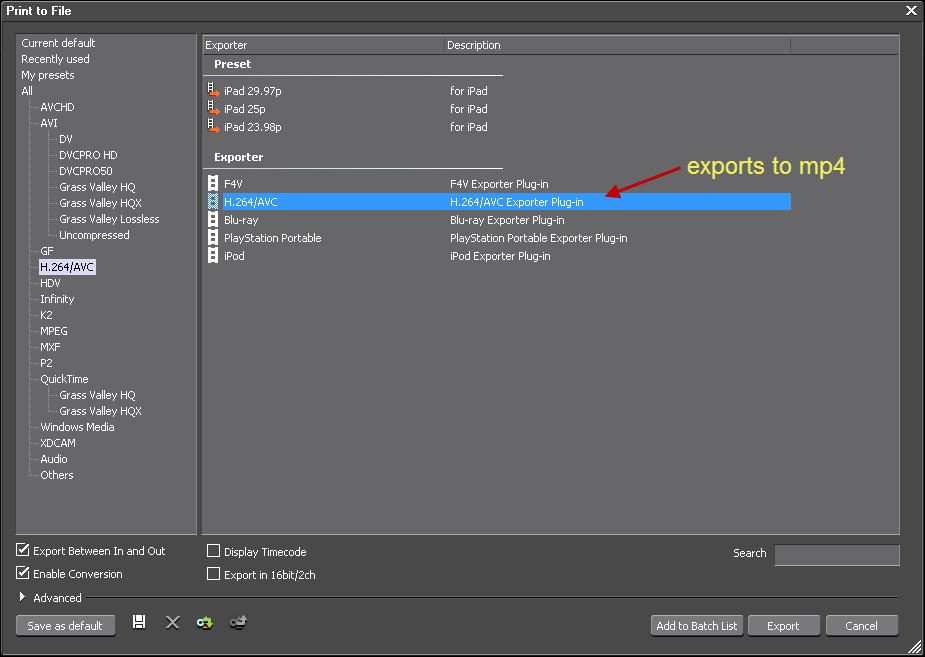Click the Export button
Image resolution: width=925 pixels, height=657 pixels.
(783, 626)
